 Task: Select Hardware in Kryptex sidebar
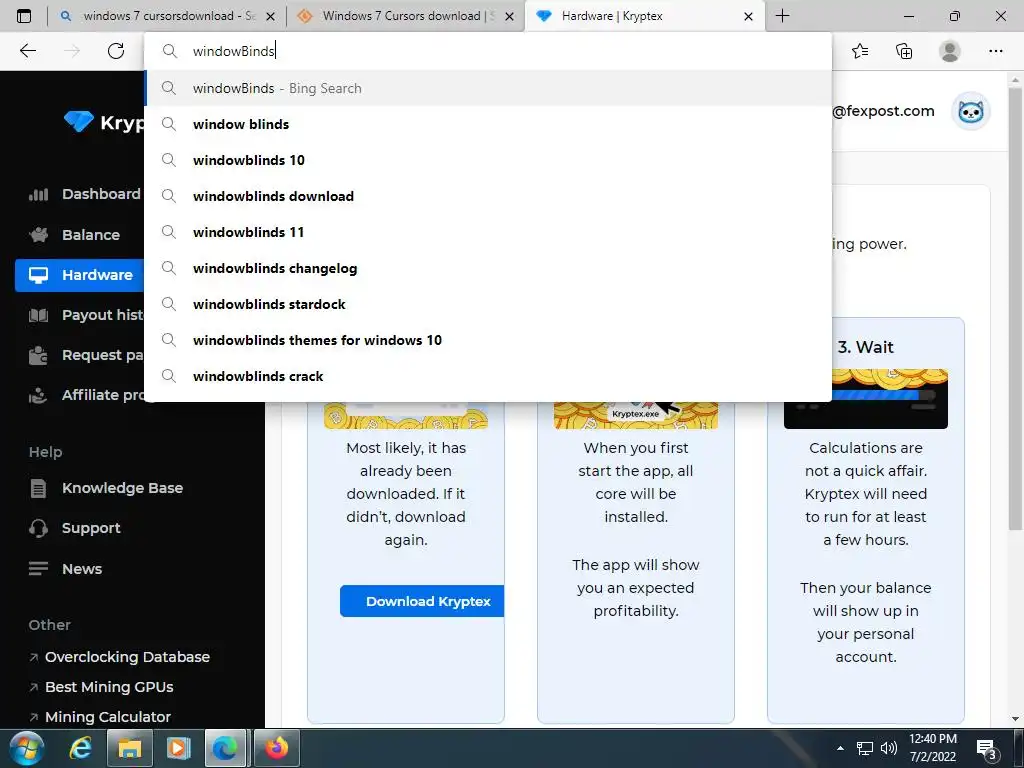tap(80, 275)
